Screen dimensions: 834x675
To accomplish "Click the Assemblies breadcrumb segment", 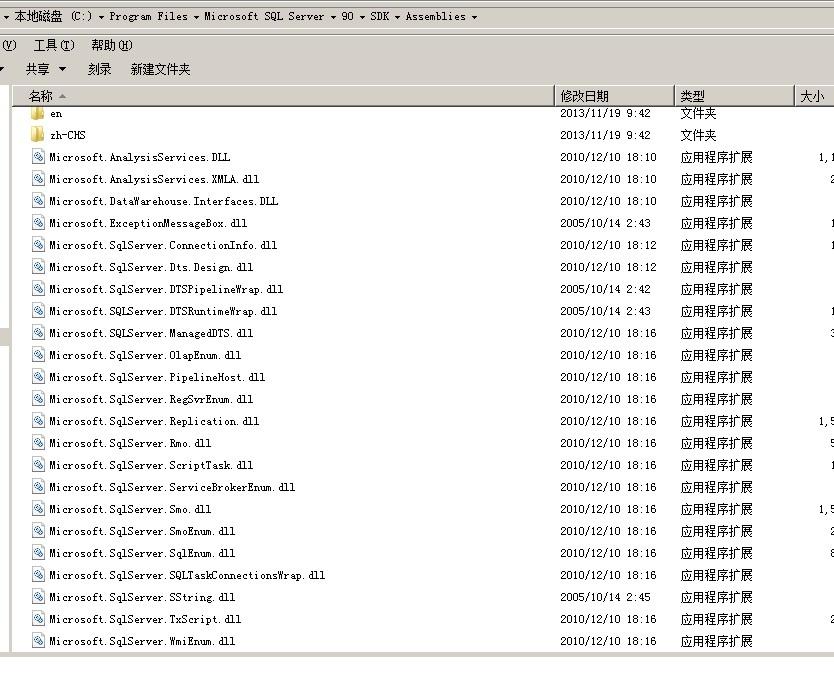I will coord(436,16).
